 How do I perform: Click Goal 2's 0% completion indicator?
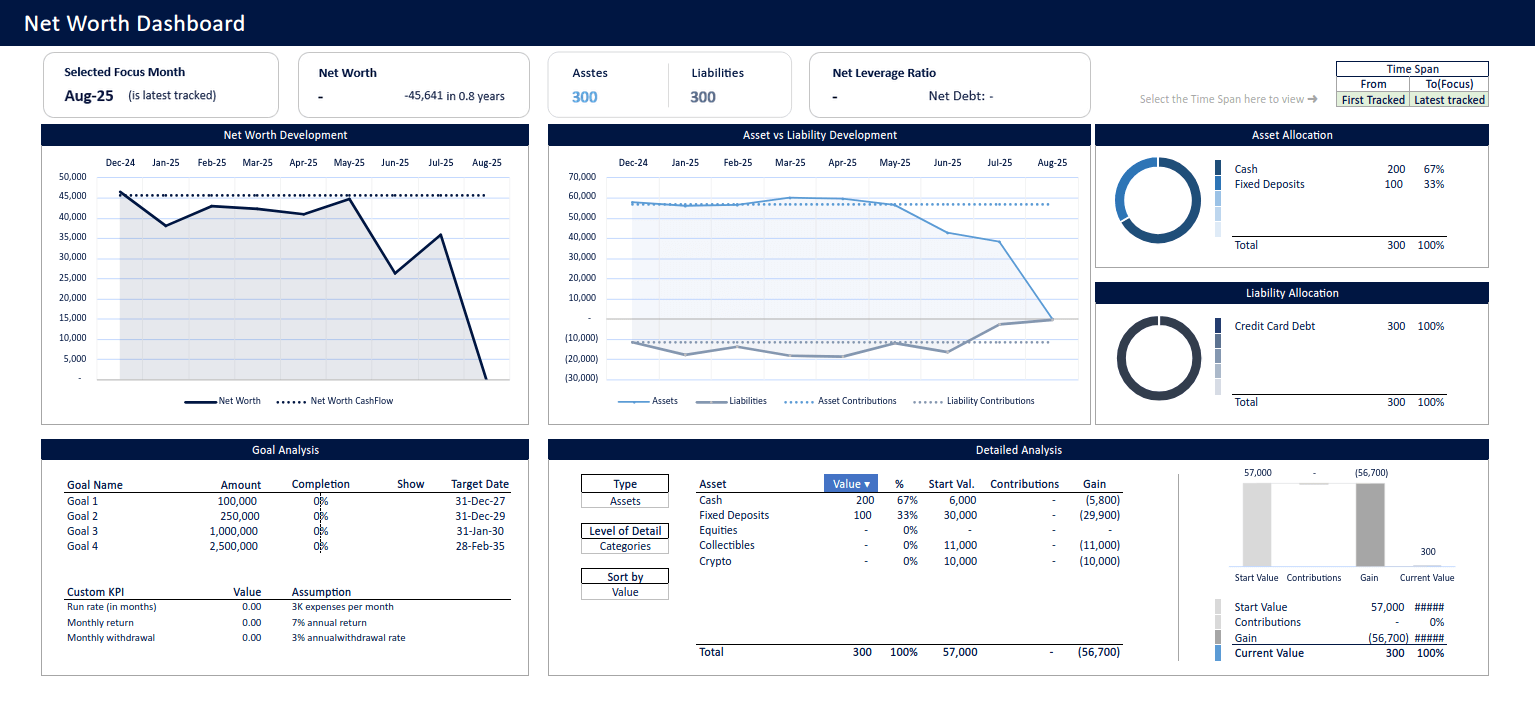(x=318, y=516)
